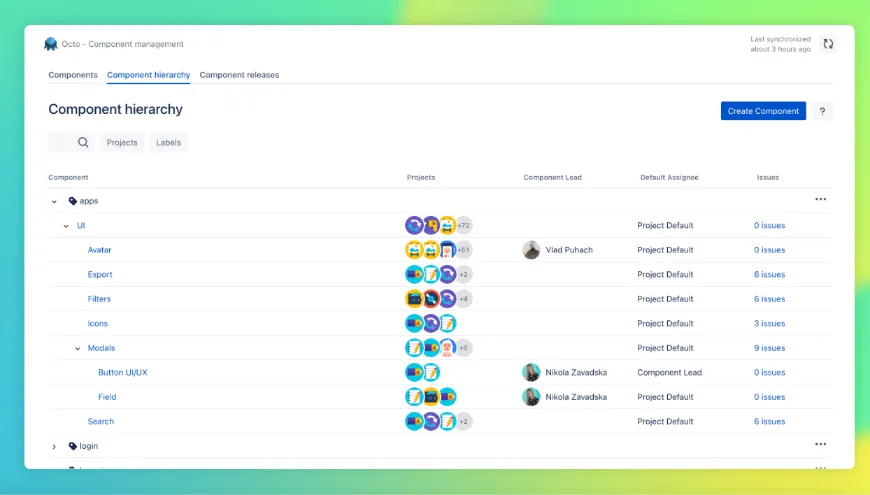Switch to the Components tab
This screenshot has width=870, height=495.
73,75
